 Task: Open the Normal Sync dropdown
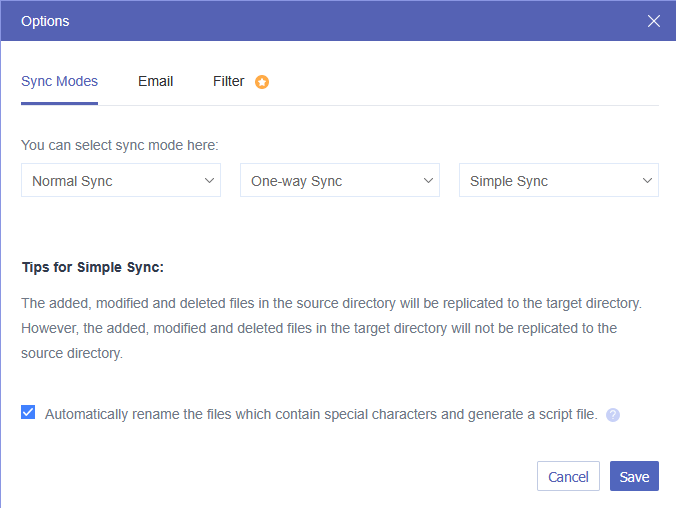click(x=120, y=181)
